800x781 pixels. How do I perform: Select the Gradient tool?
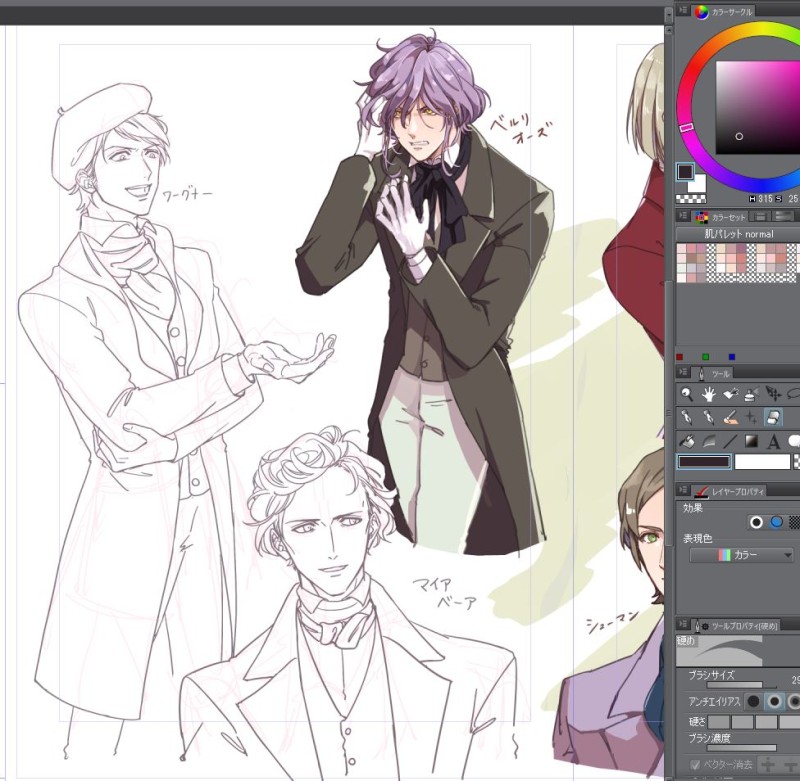tap(752, 441)
